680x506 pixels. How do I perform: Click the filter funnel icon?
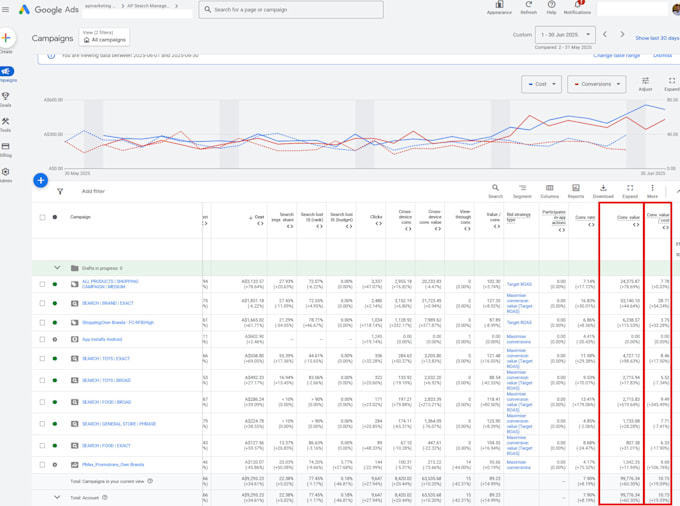coord(60,191)
